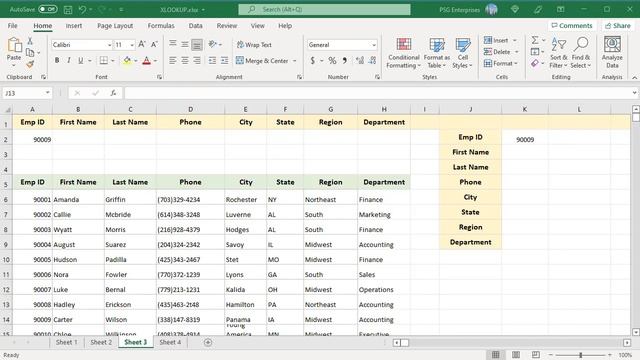Toggle Middle Align

[185, 44]
